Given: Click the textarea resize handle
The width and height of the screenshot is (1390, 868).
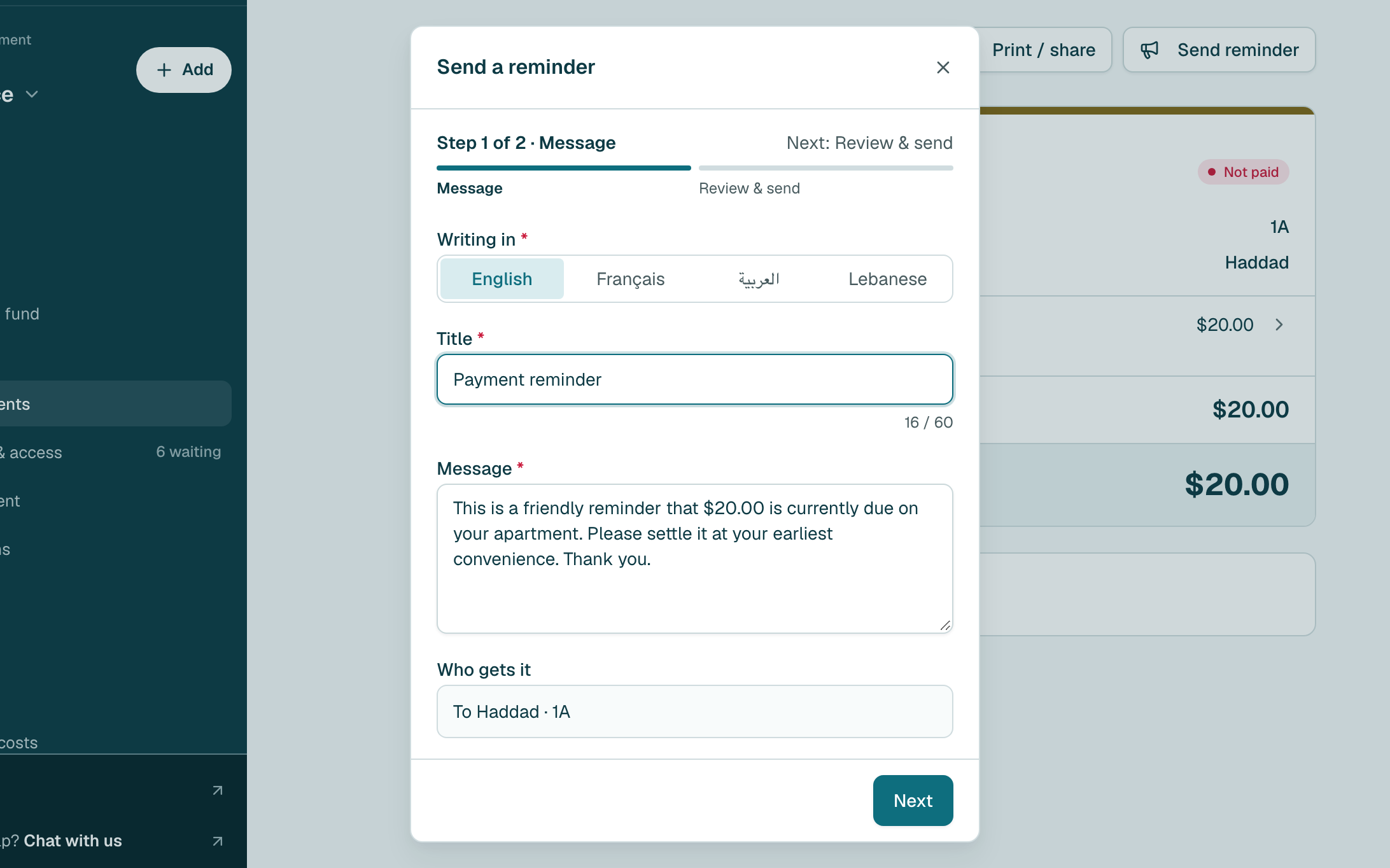Looking at the screenshot, I should (945, 626).
